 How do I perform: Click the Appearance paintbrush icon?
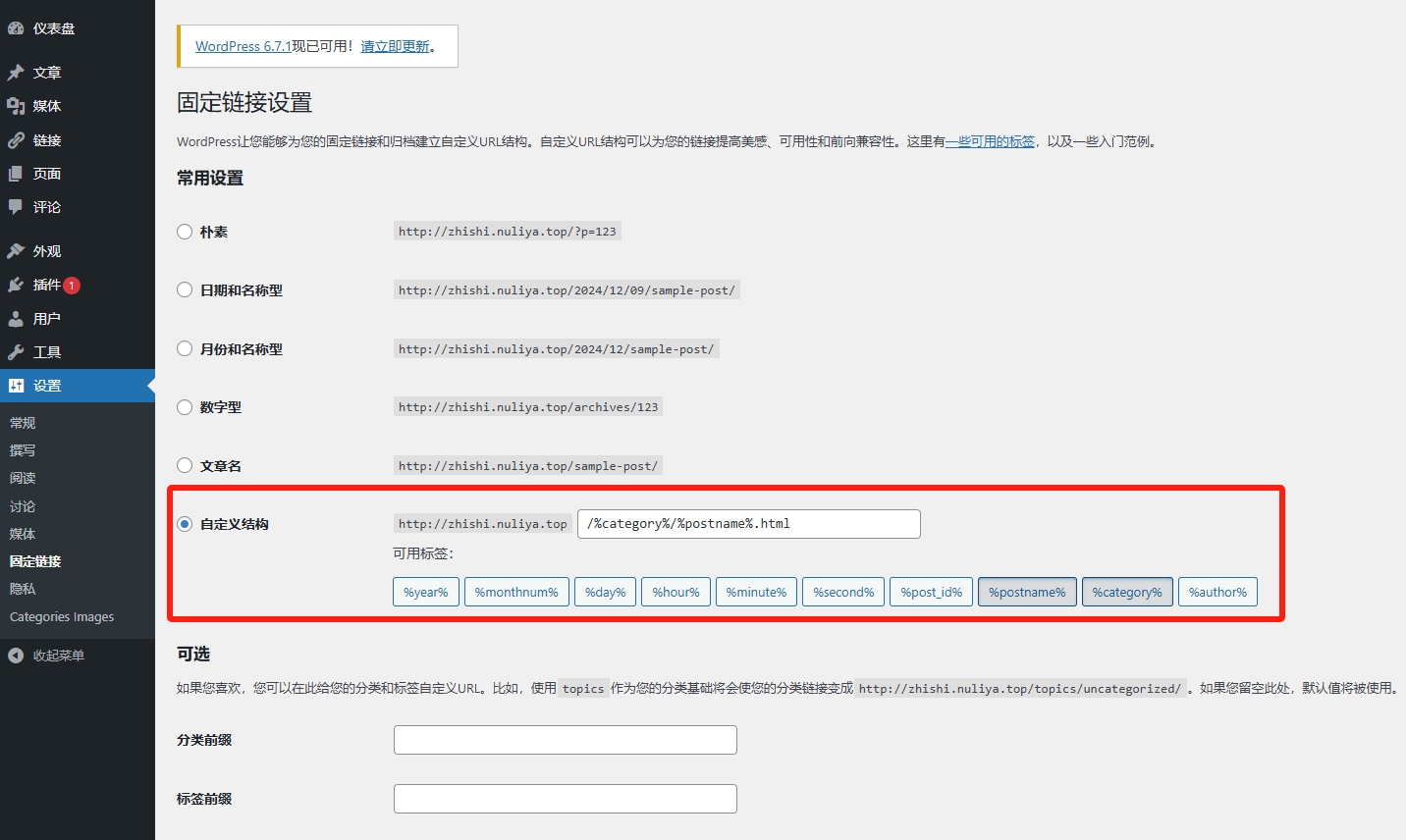[x=16, y=251]
